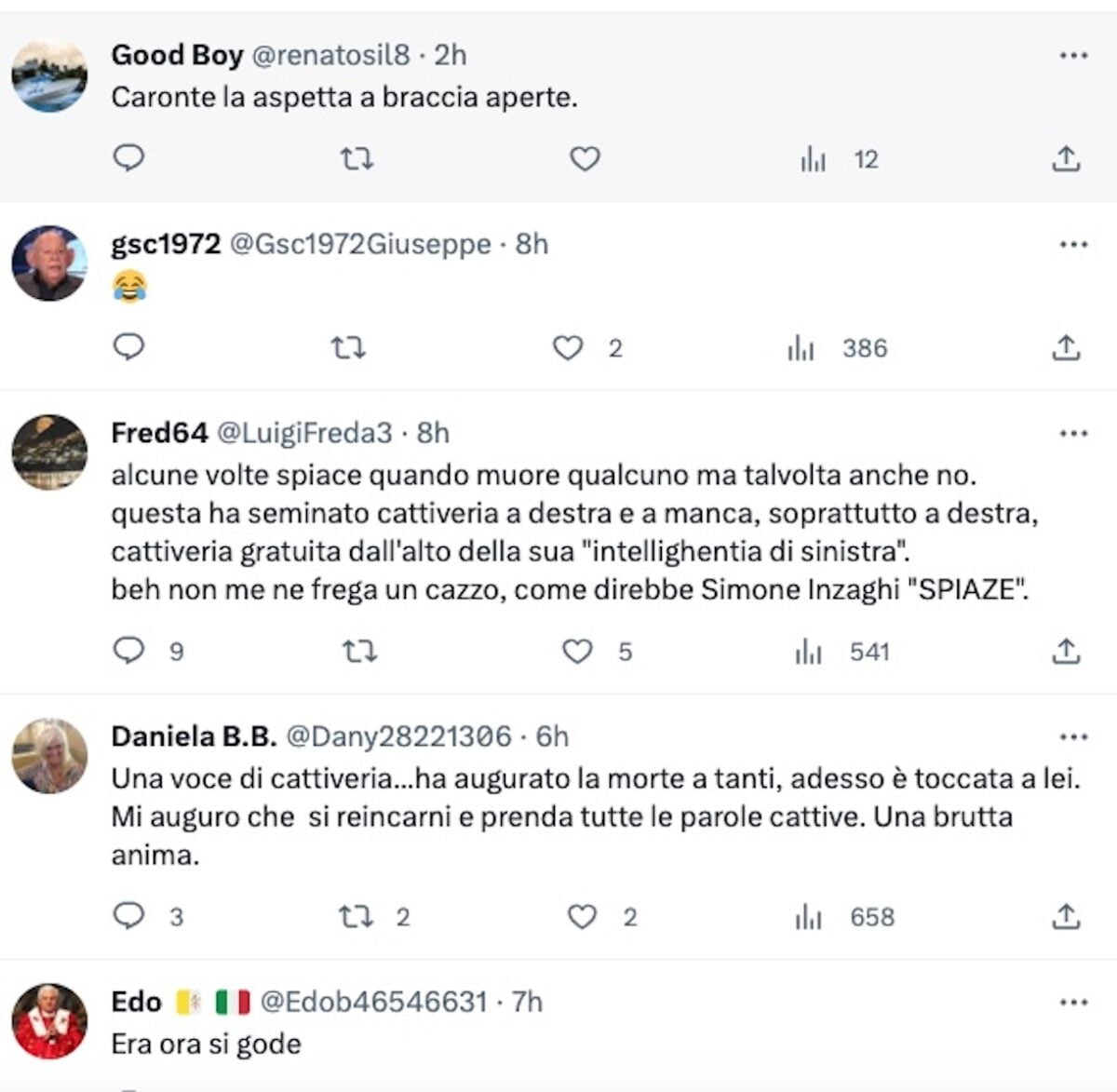Share Good Boy's tweet
The height and width of the screenshot is (1092, 1117).
coord(1066,159)
